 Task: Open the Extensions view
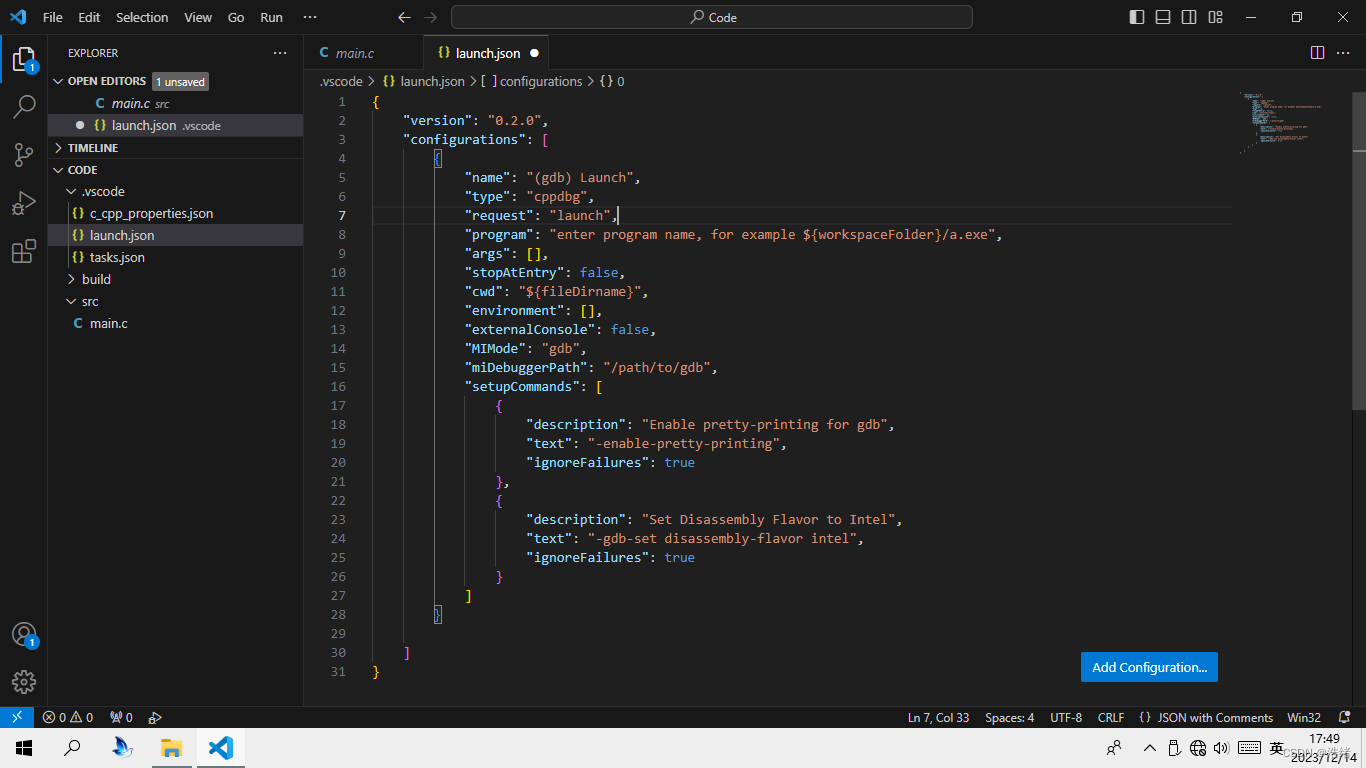[24, 252]
